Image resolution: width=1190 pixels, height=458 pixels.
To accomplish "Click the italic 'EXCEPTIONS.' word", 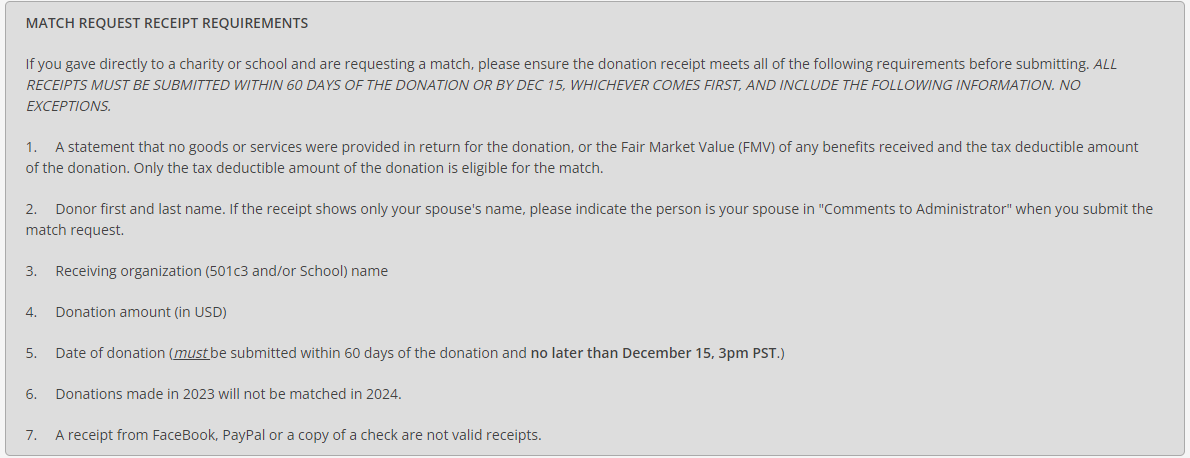I will tap(68, 106).
